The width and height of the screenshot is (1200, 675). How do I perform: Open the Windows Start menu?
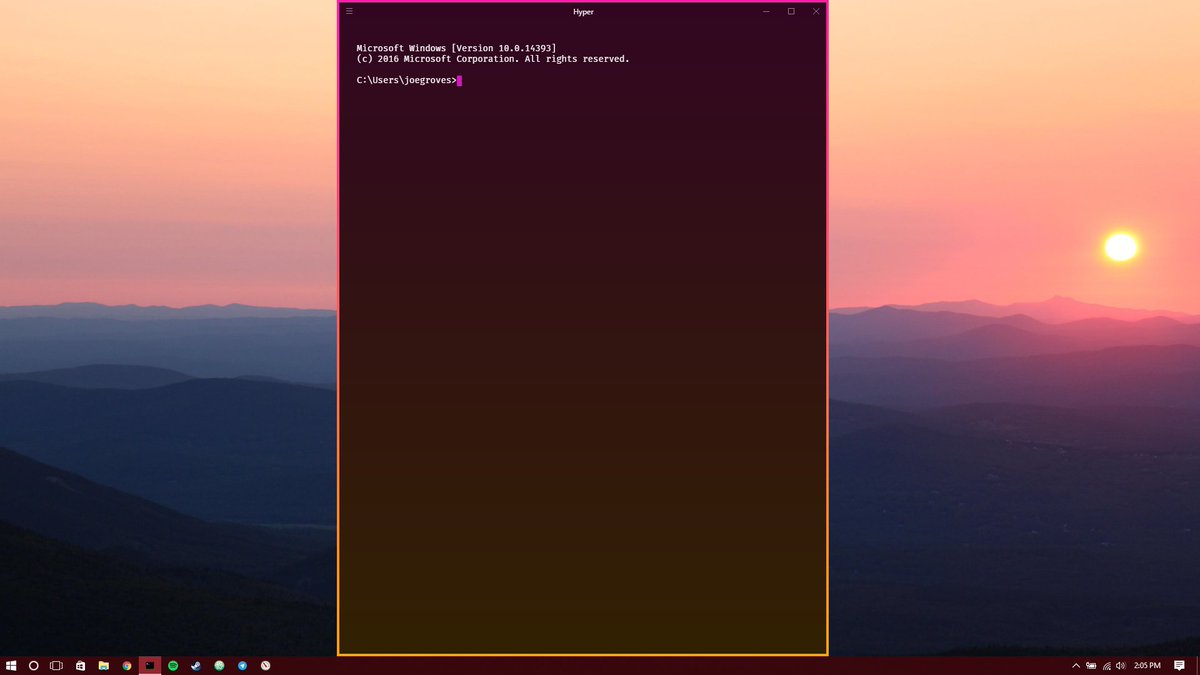click(11, 665)
